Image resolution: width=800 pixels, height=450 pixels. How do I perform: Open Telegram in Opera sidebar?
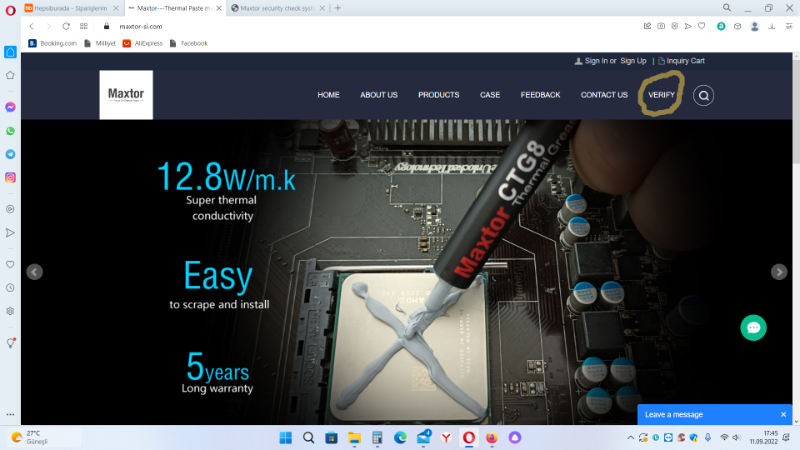[x=10, y=154]
